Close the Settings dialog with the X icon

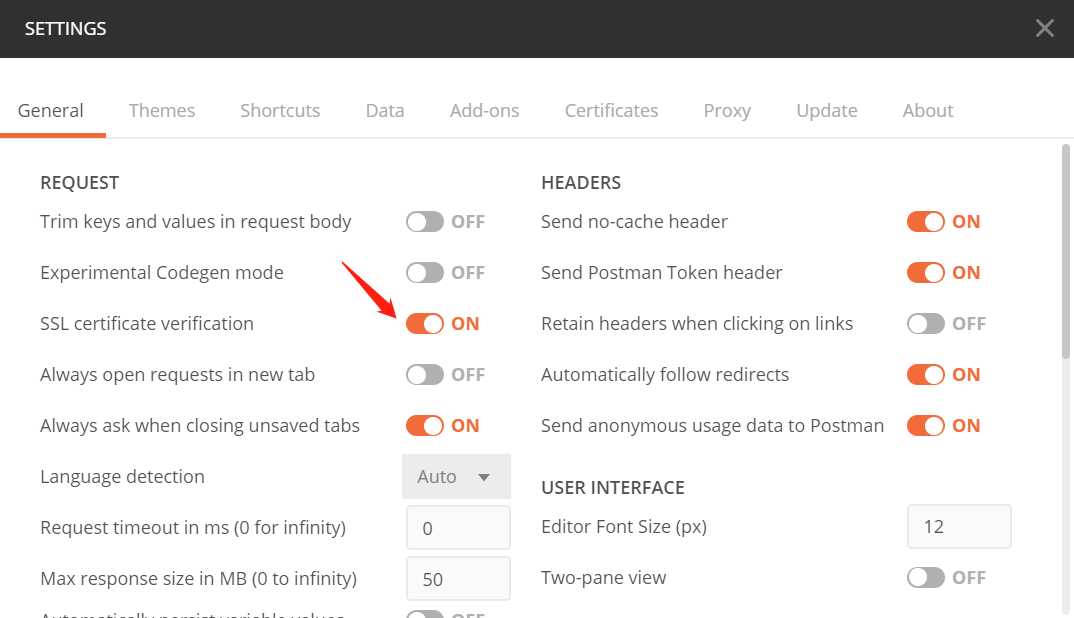1045,28
